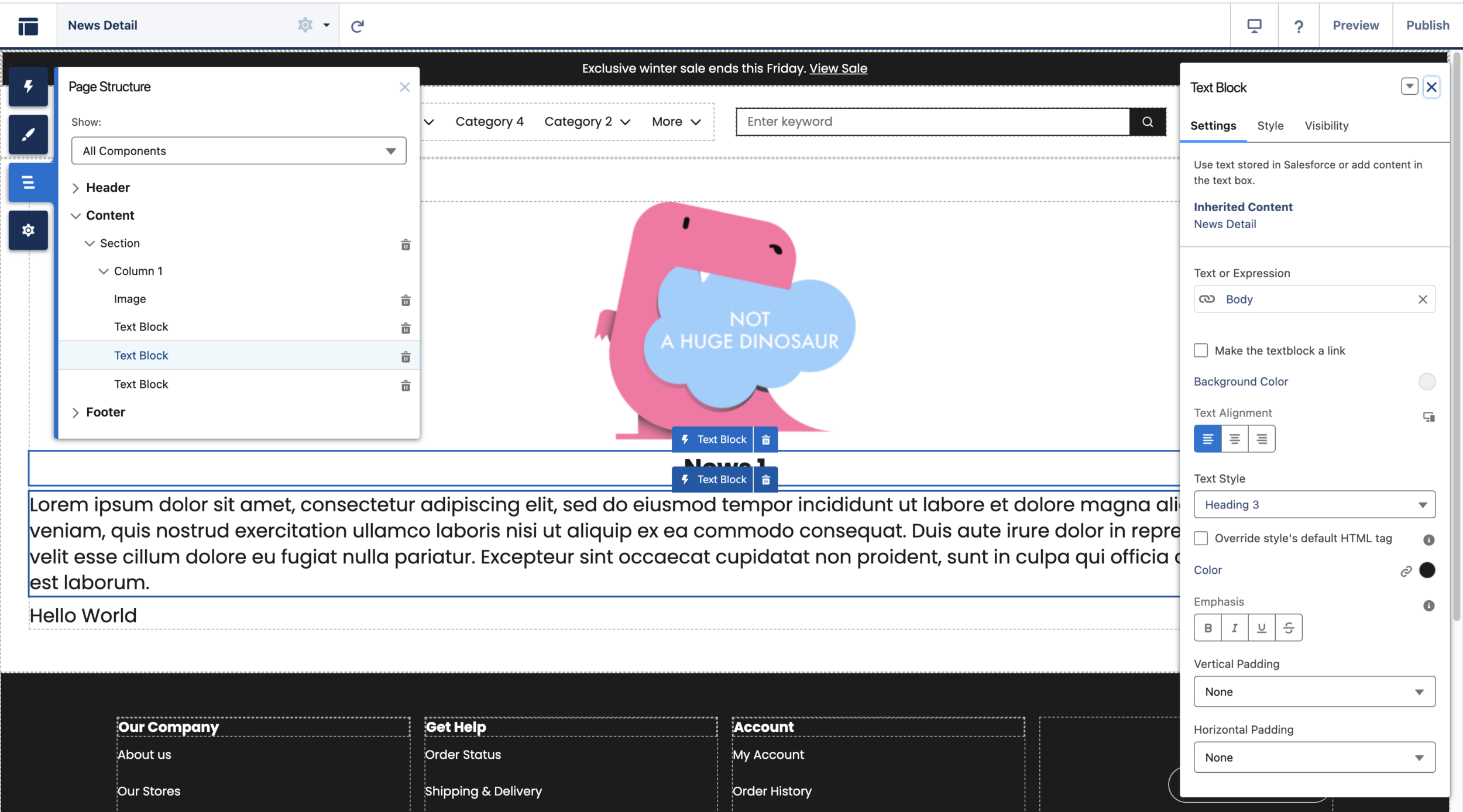Click the bold emphasis formatting icon
Screen dimensions: 1463x812
pyautogui.click(x=1208, y=627)
